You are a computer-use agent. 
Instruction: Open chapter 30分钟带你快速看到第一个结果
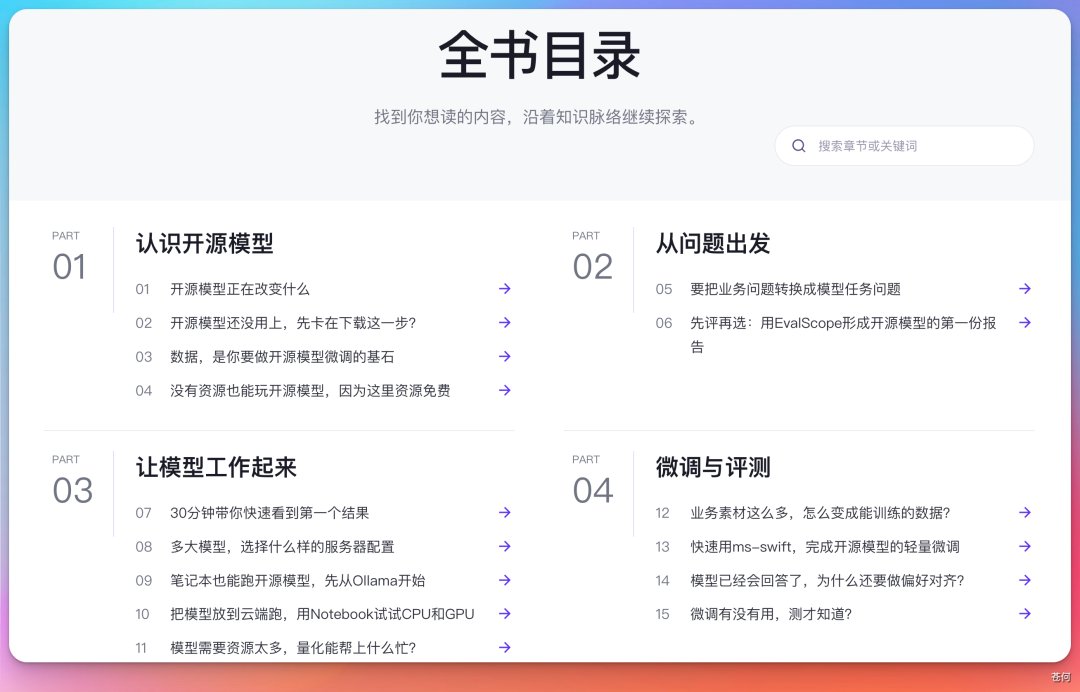click(269, 513)
